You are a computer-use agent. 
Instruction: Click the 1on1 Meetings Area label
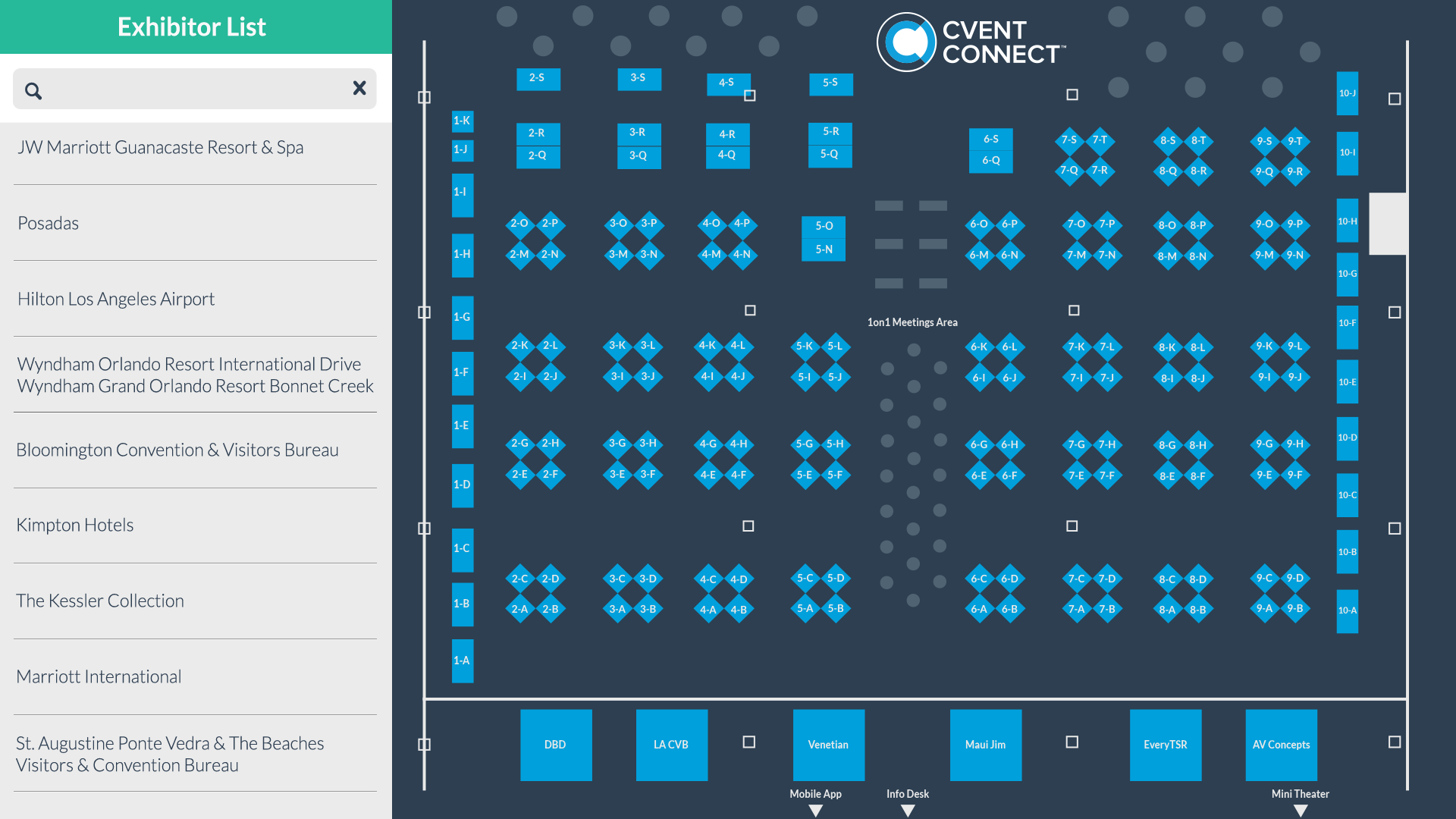click(912, 322)
